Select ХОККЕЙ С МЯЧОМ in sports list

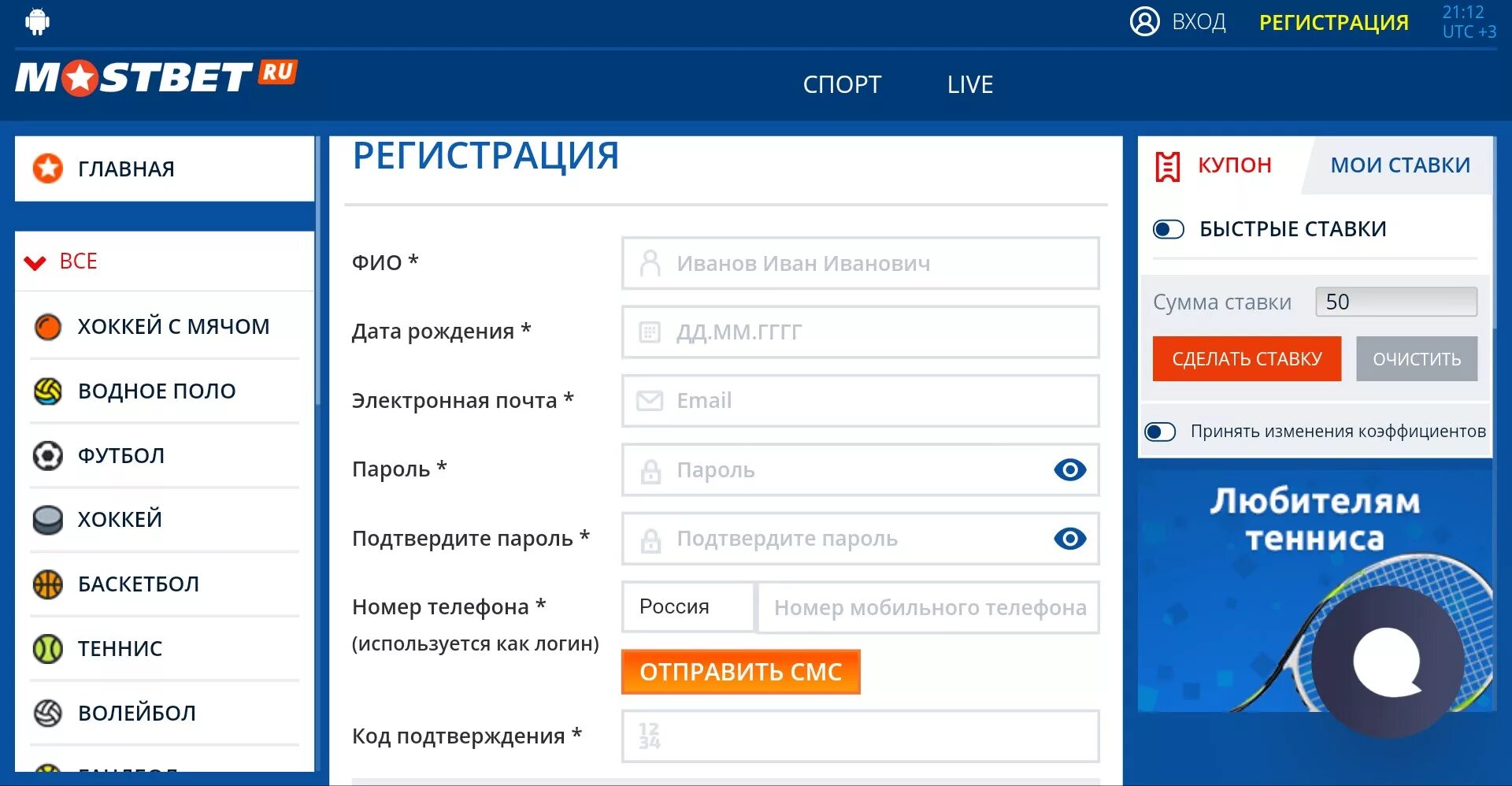click(165, 326)
